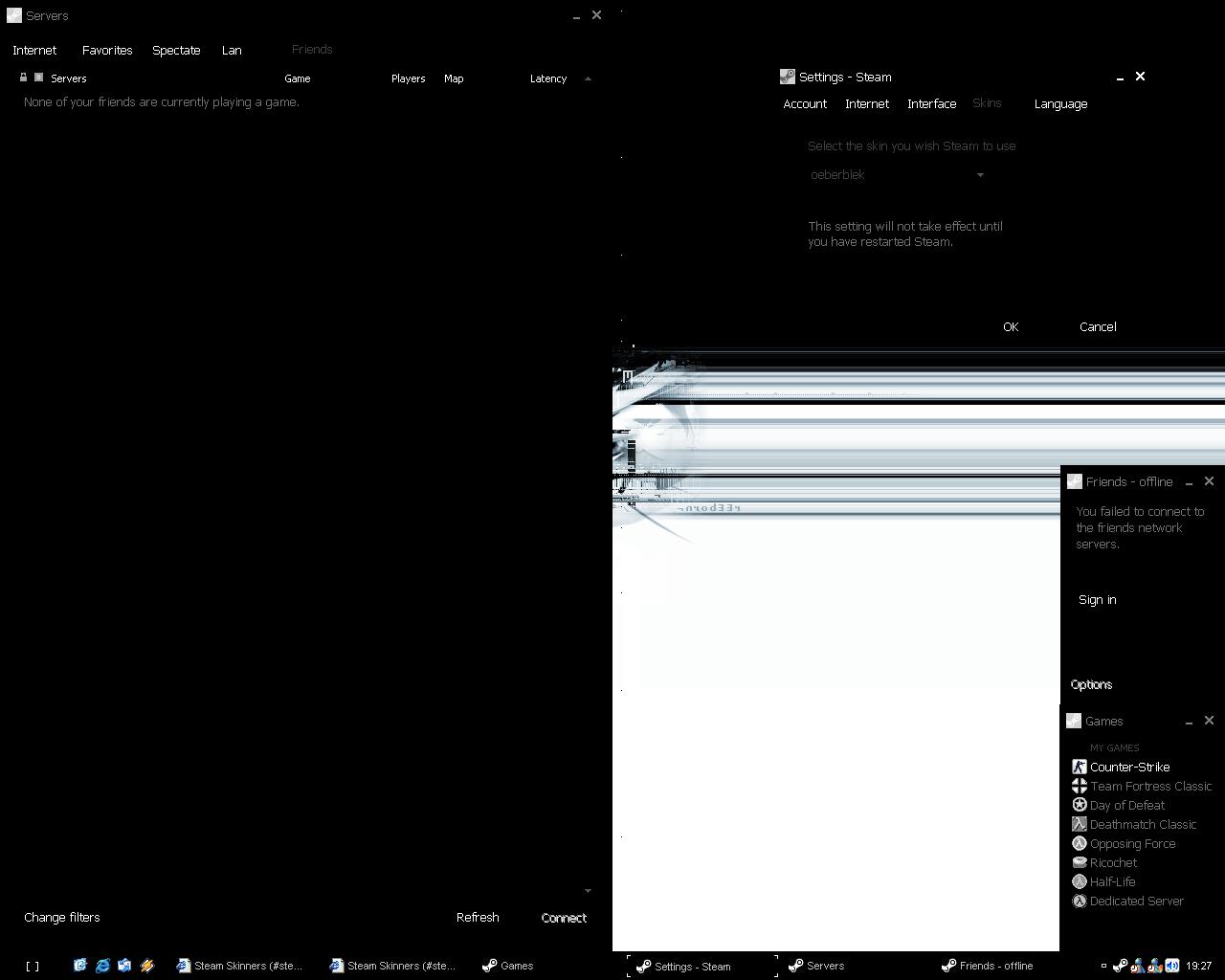Select Deathmatch Classic game

(x=1143, y=824)
